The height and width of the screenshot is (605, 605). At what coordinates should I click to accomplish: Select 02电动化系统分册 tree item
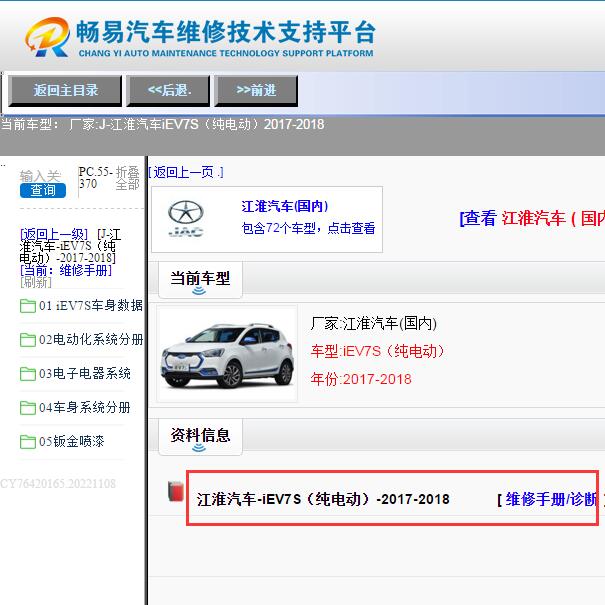tap(91, 340)
